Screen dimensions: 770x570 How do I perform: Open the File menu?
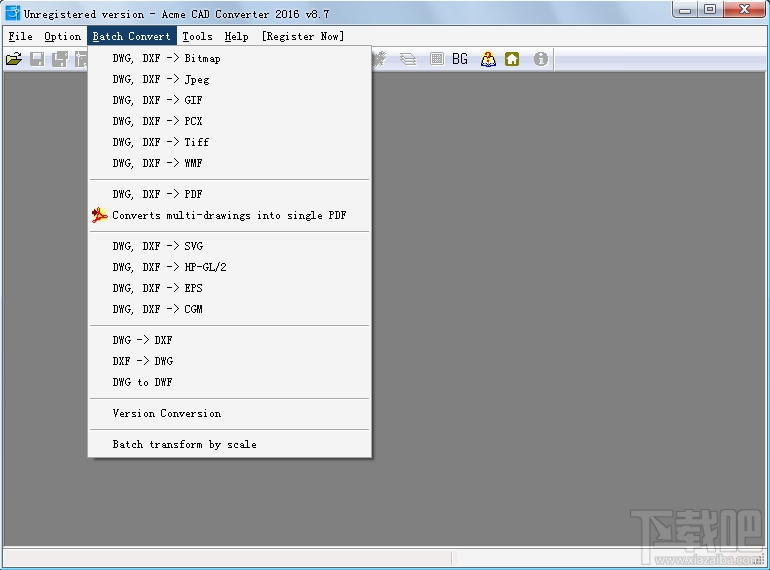pyautogui.click(x=21, y=36)
